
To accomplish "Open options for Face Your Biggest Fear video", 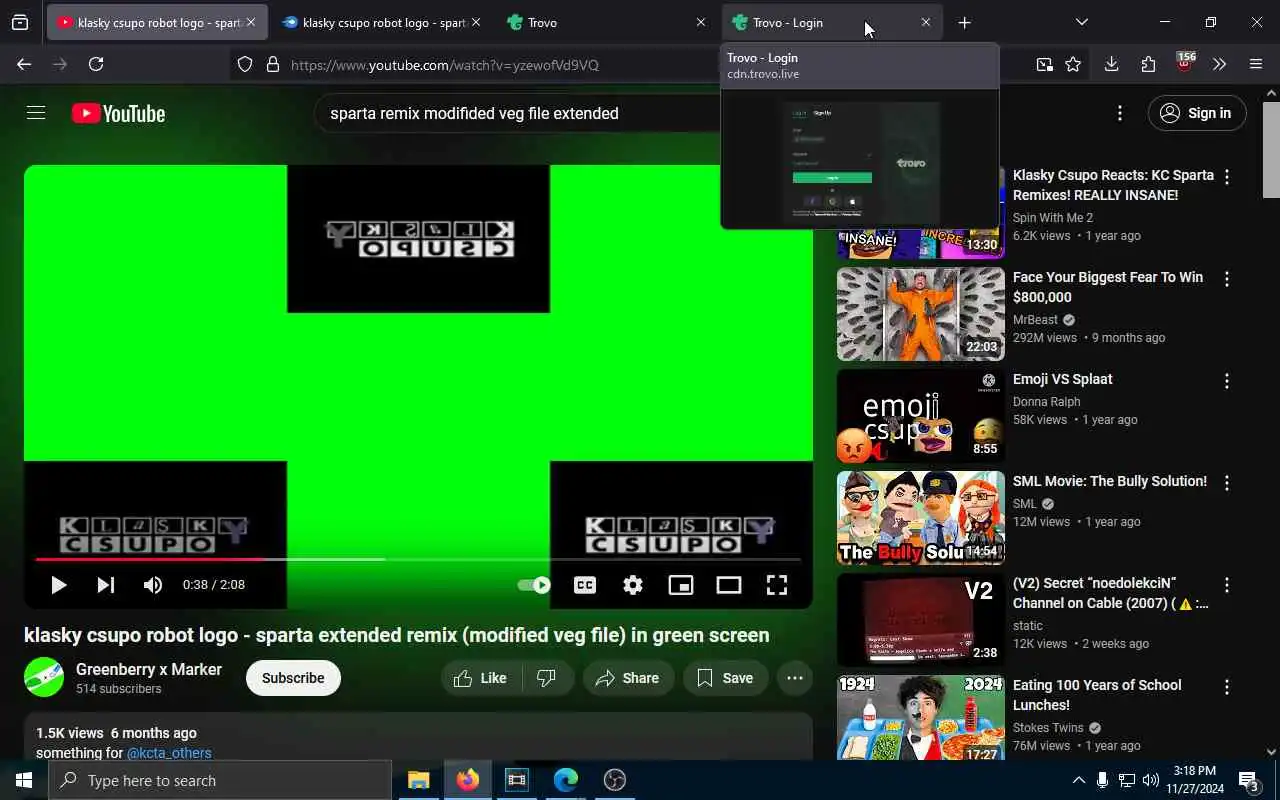I will click(x=1227, y=279).
